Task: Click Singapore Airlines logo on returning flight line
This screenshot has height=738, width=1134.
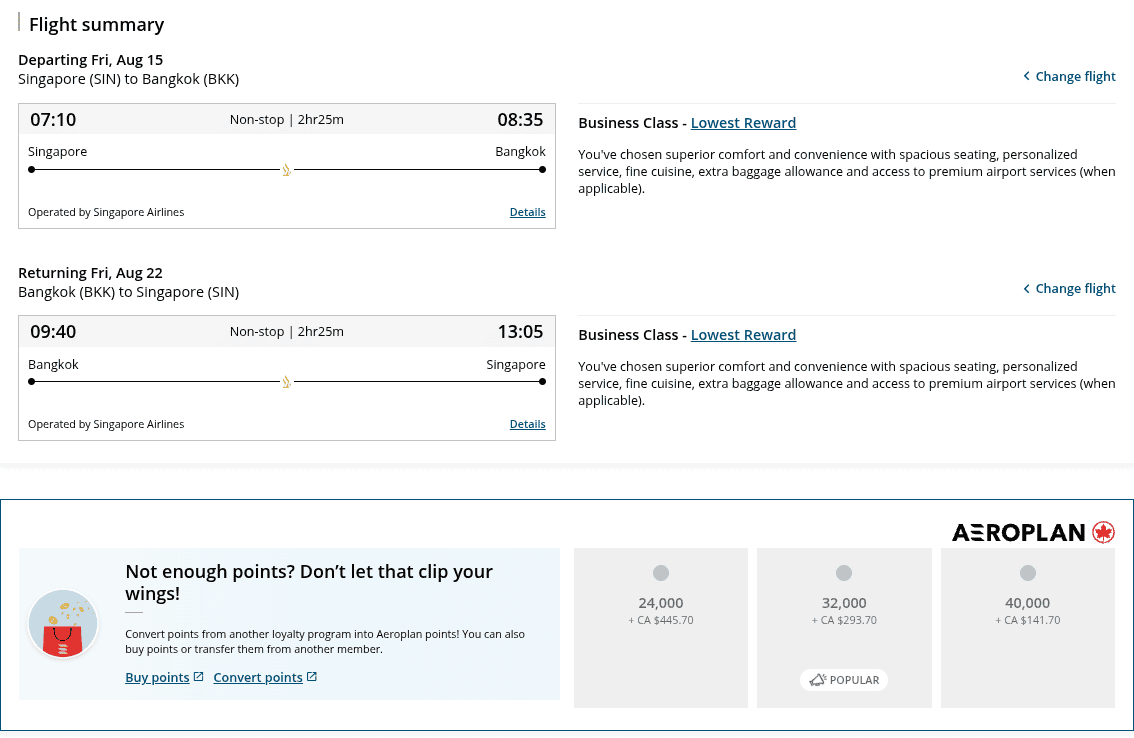Action: (286, 382)
